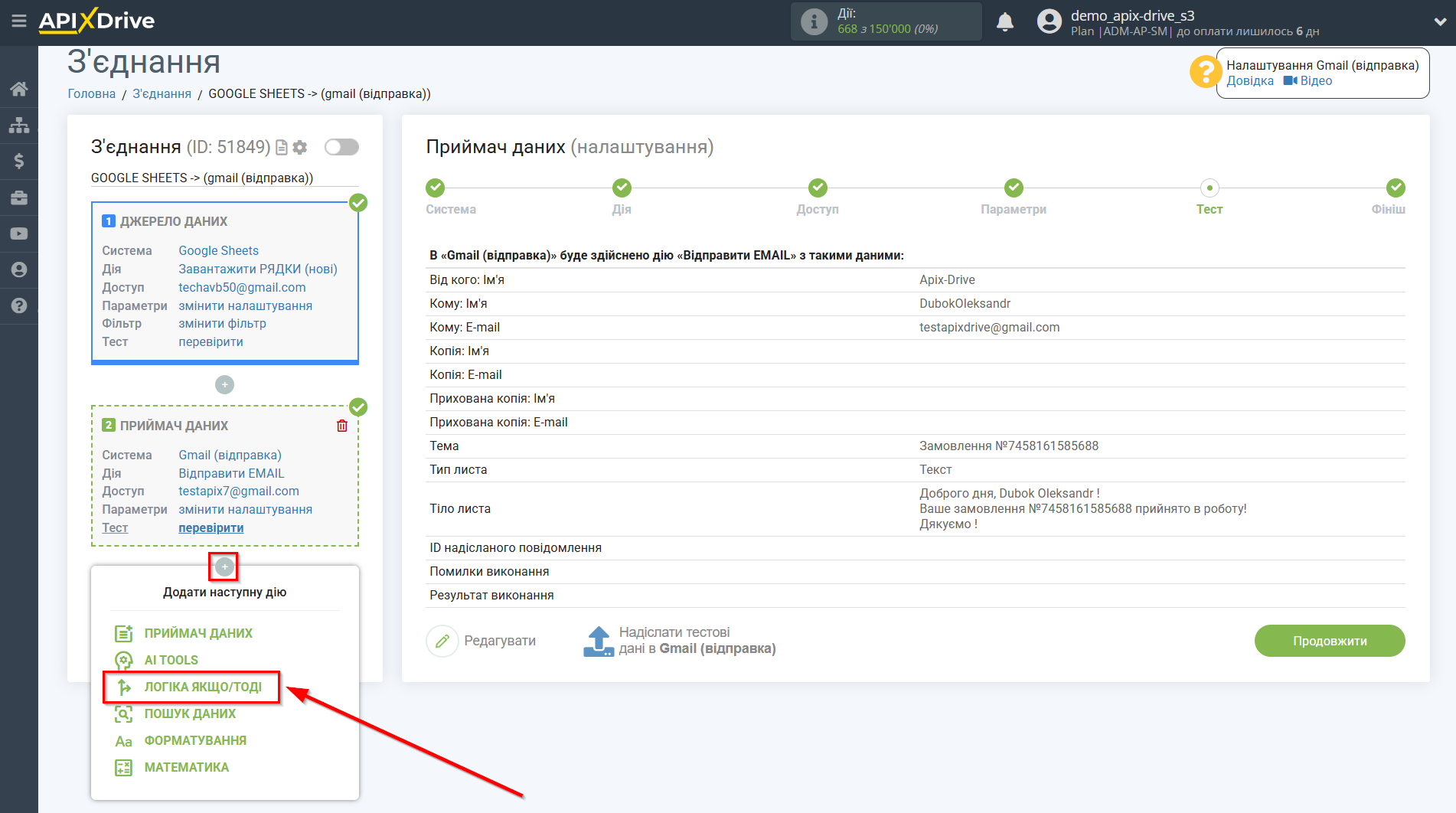This screenshot has height=813, width=1456.
Task: Click the Продовжити button
Action: coord(1330,641)
